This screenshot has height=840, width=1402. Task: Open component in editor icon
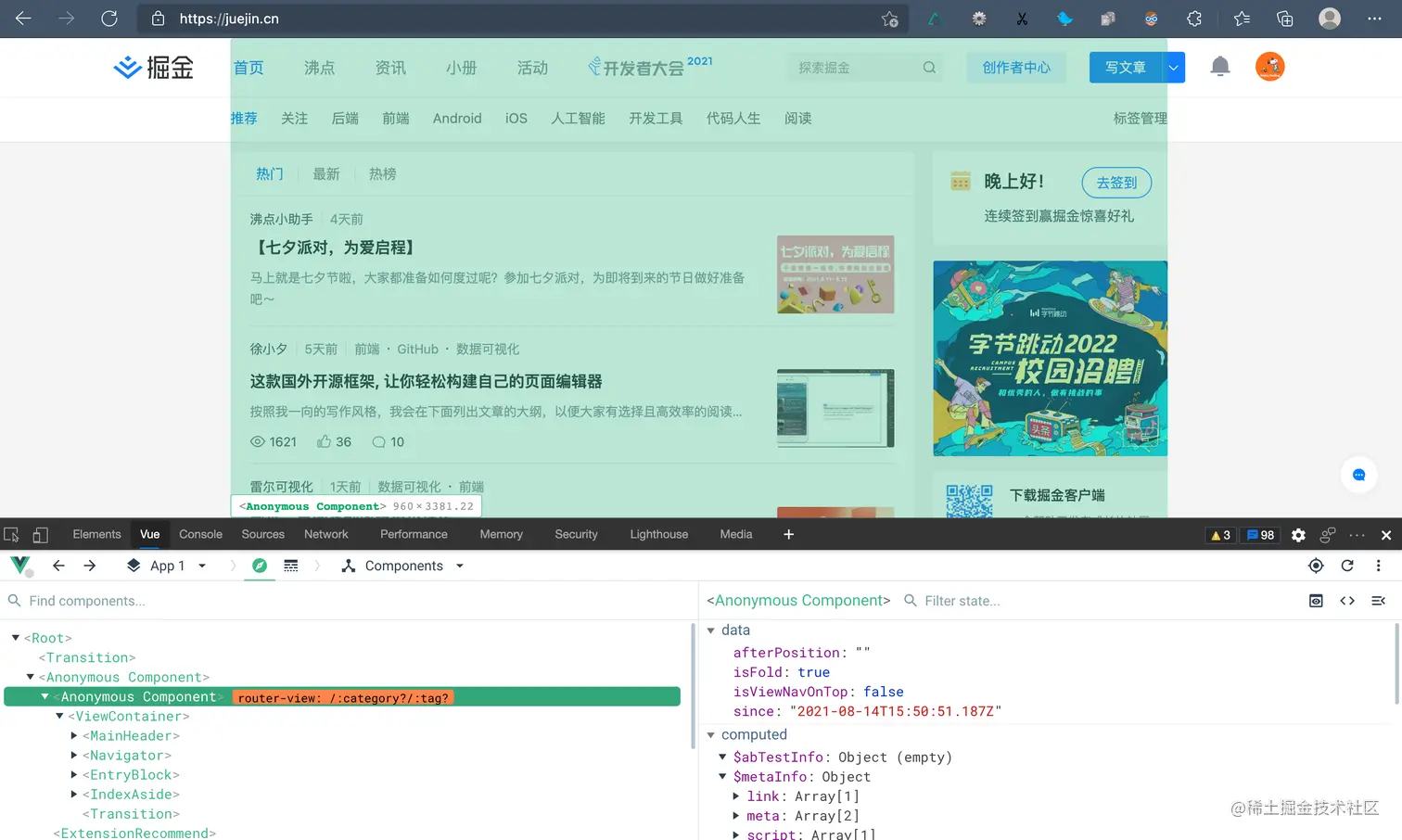point(1378,601)
